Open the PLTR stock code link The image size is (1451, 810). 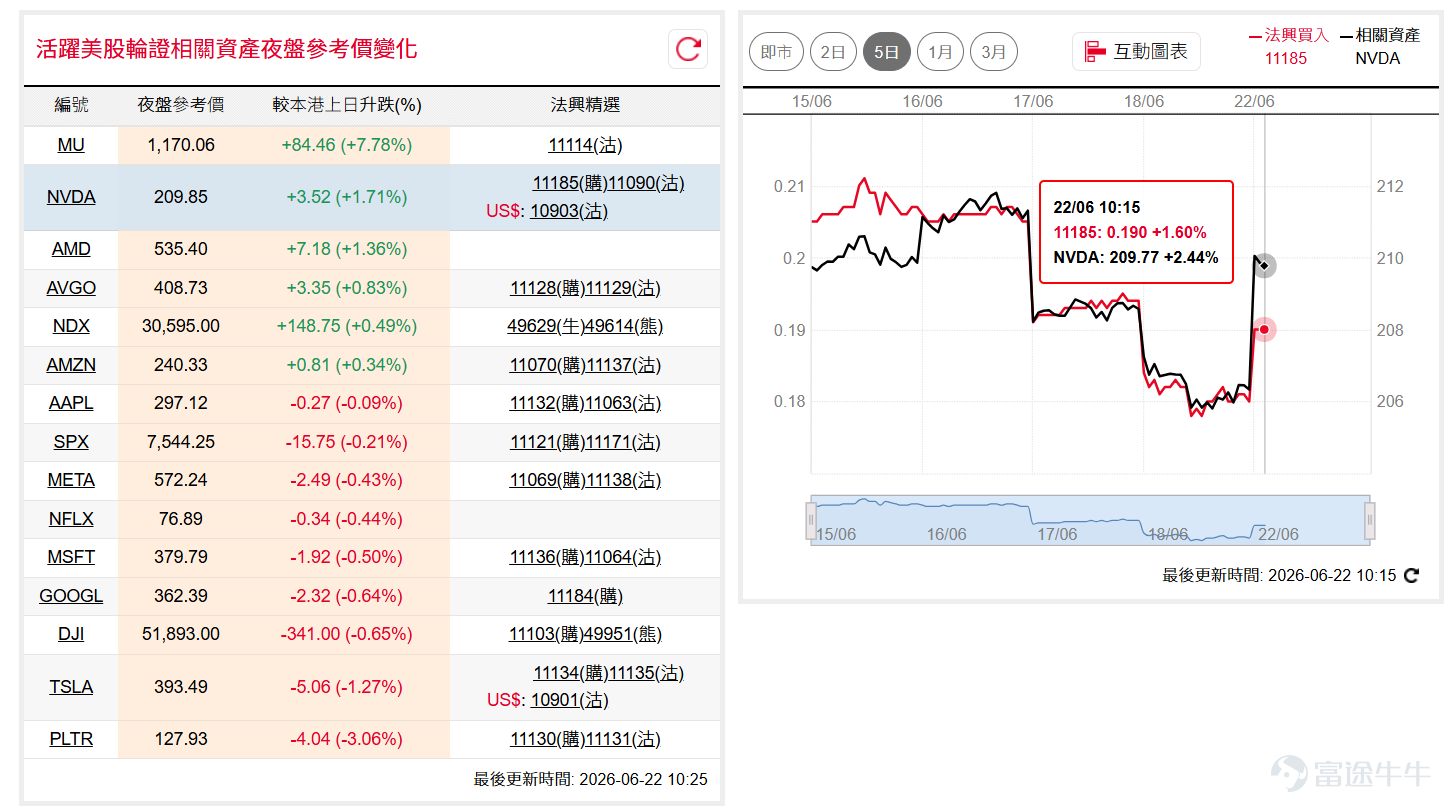tap(71, 739)
